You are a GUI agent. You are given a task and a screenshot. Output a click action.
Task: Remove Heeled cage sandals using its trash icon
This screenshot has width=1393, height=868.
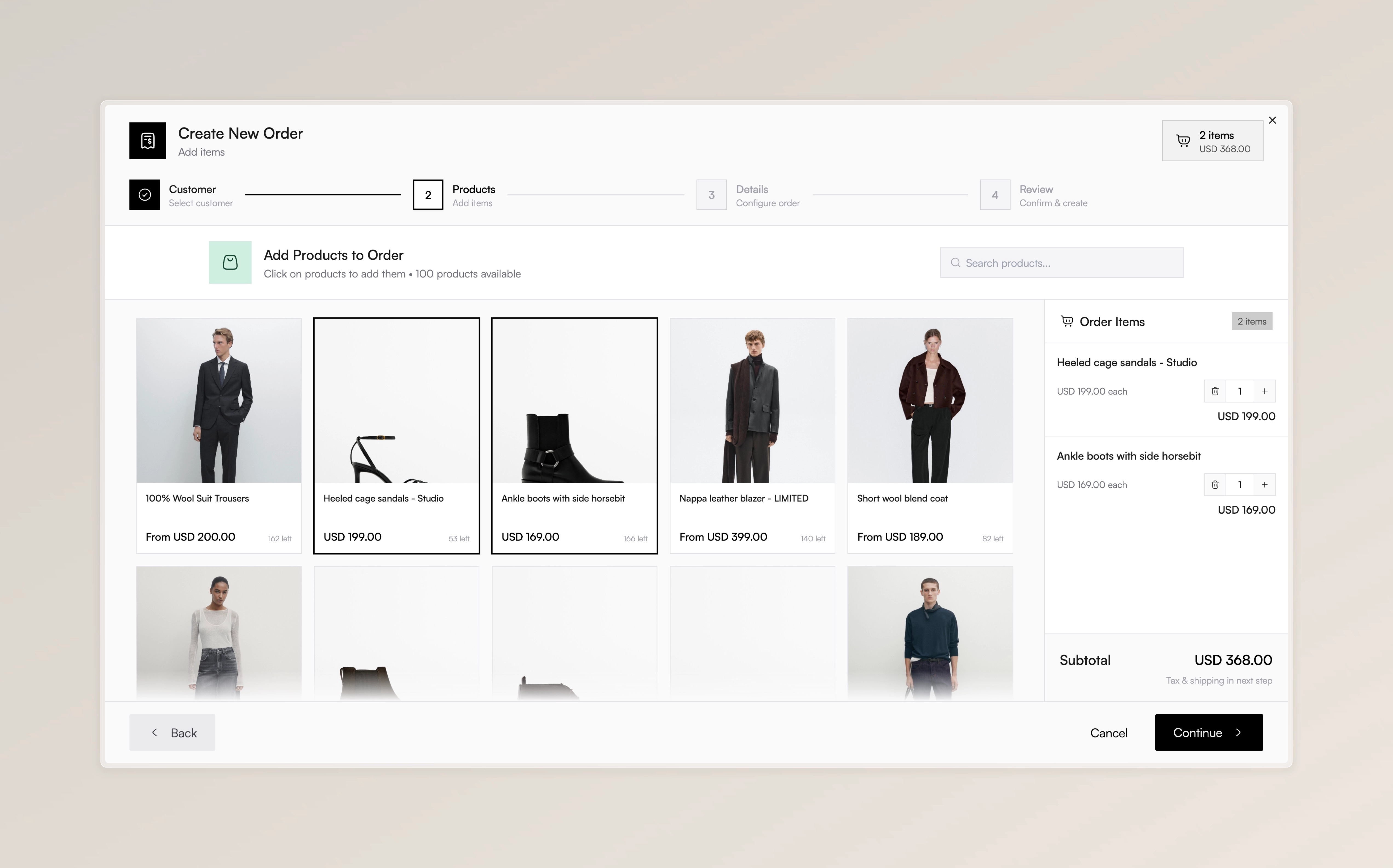tap(1215, 391)
